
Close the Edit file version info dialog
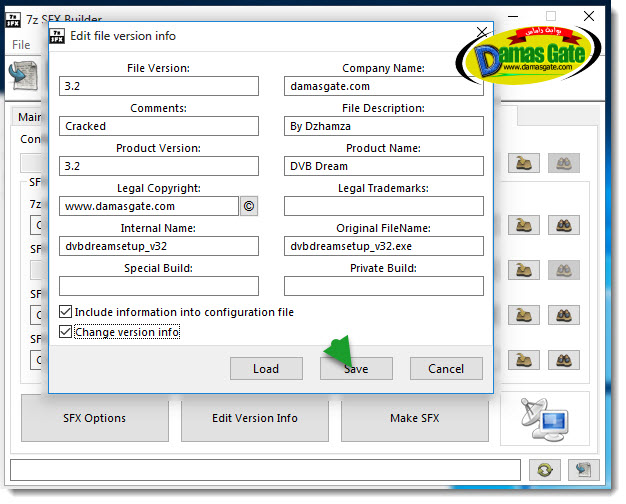[x=482, y=32]
